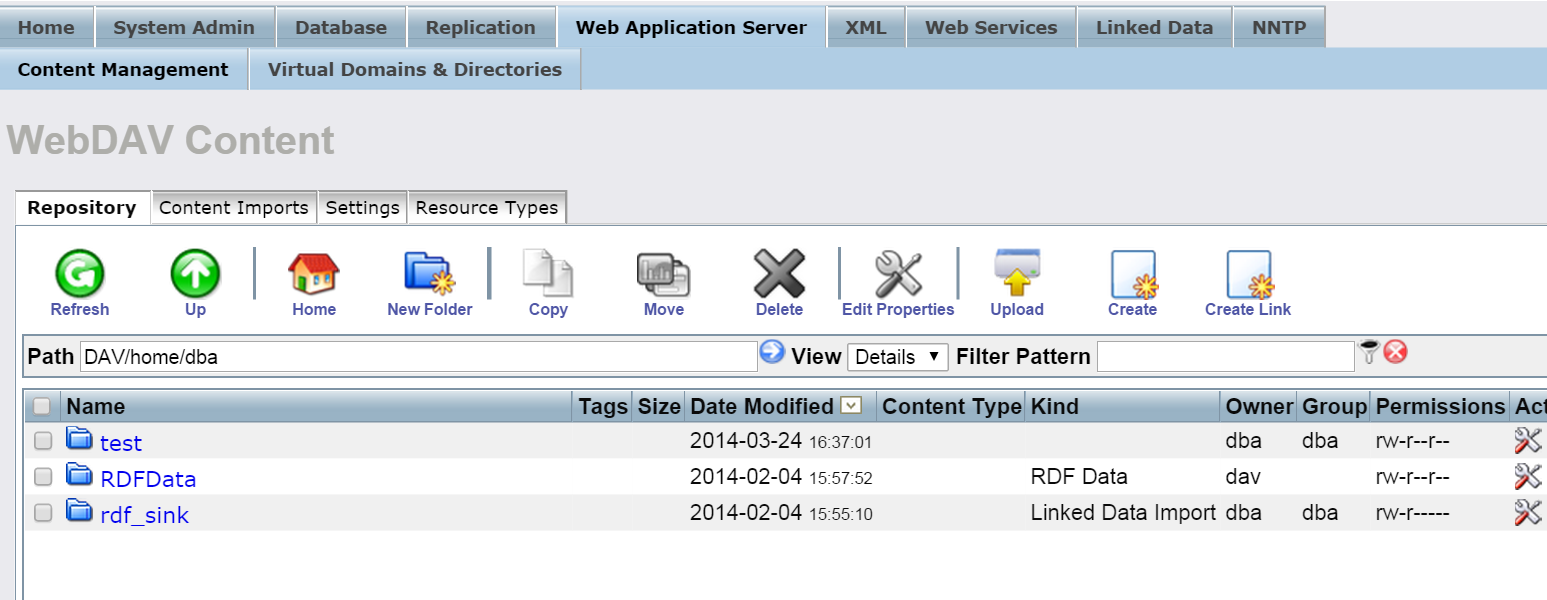Create a New Folder
Screen dimensions: 1547x600
click(x=429, y=274)
